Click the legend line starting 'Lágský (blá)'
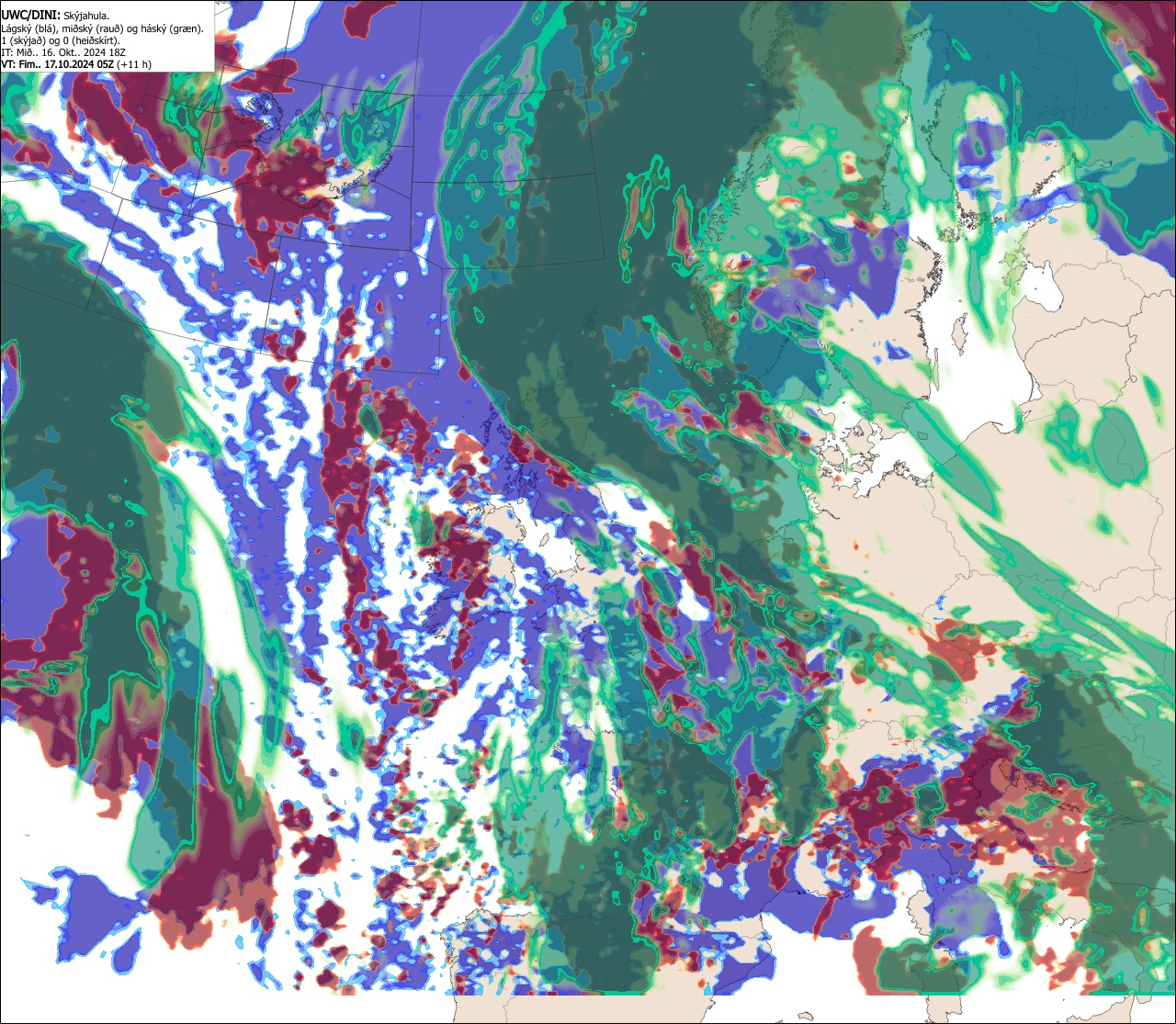 [103, 28]
